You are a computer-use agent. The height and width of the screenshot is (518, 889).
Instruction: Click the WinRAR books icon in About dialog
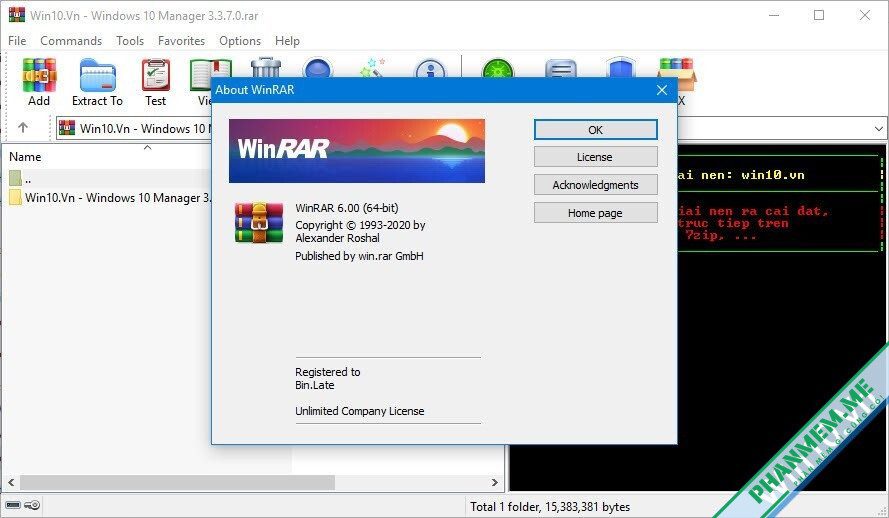coord(259,223)
